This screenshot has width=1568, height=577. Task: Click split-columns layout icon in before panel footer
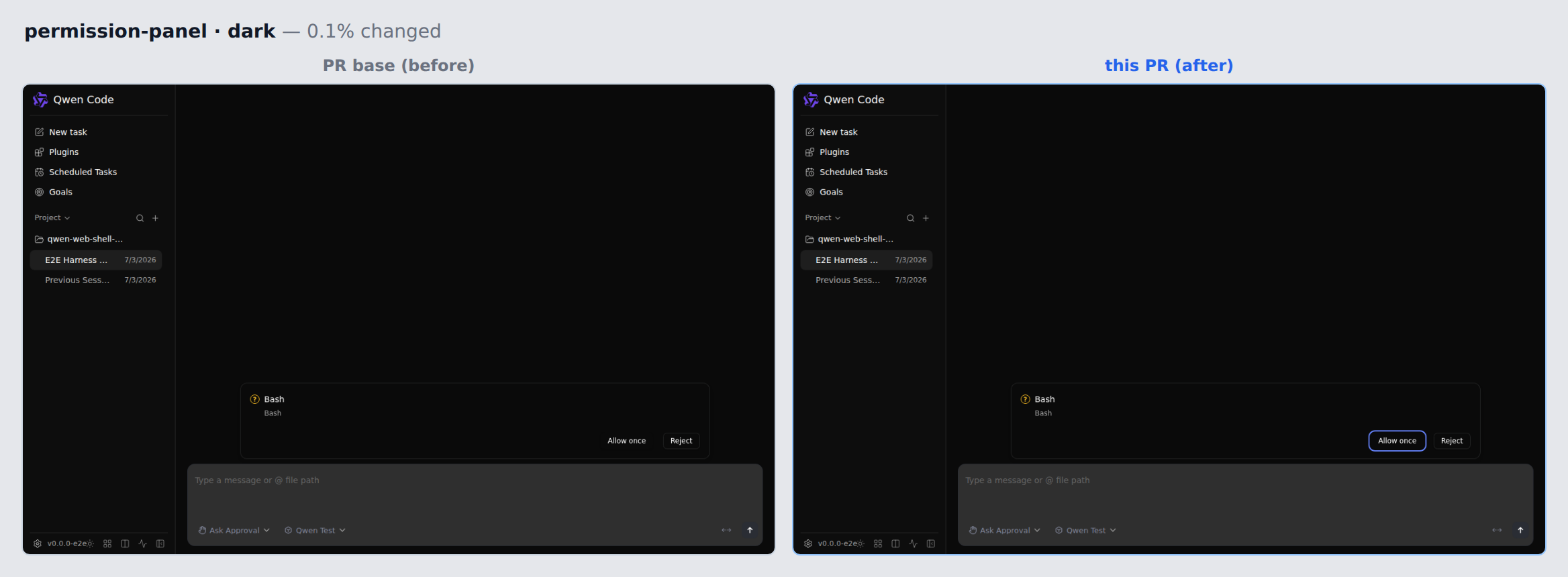125,543
